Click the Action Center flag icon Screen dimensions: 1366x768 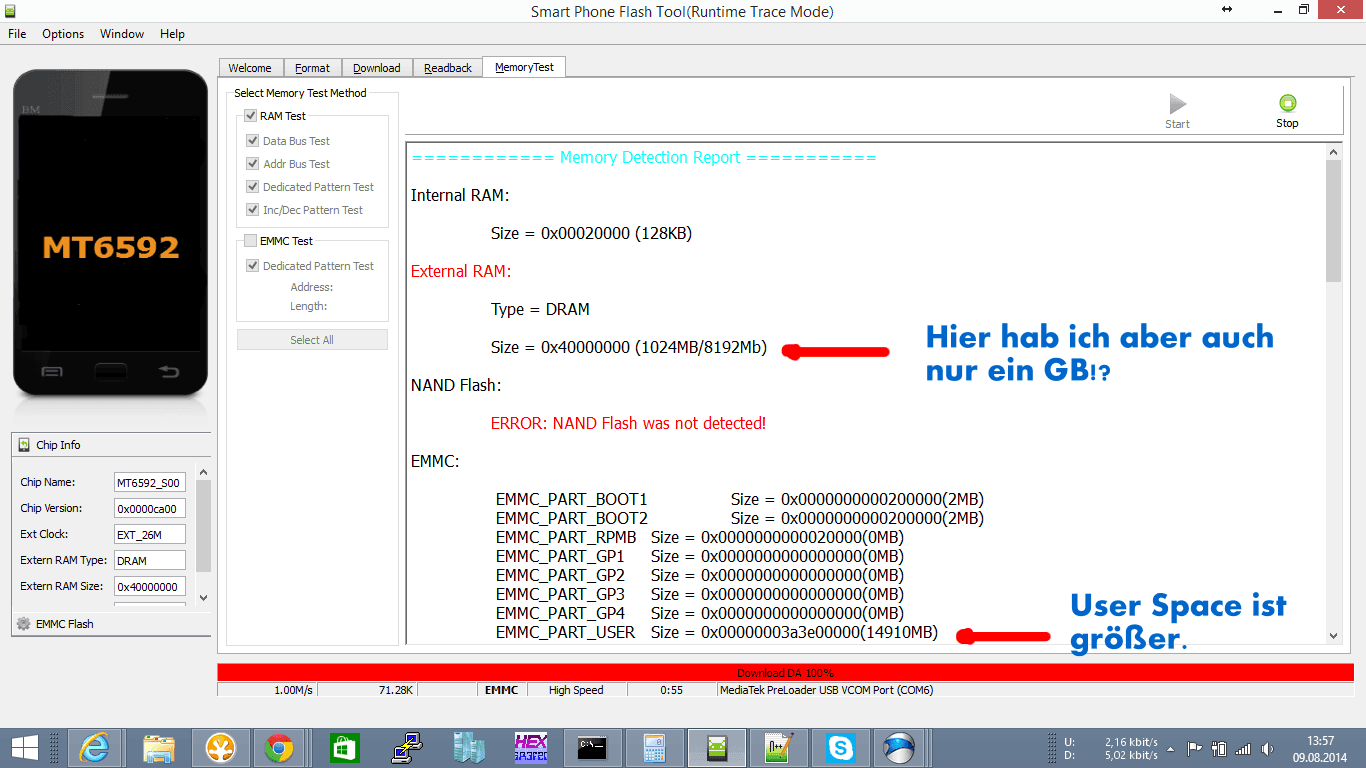[x=1195, y=748]
